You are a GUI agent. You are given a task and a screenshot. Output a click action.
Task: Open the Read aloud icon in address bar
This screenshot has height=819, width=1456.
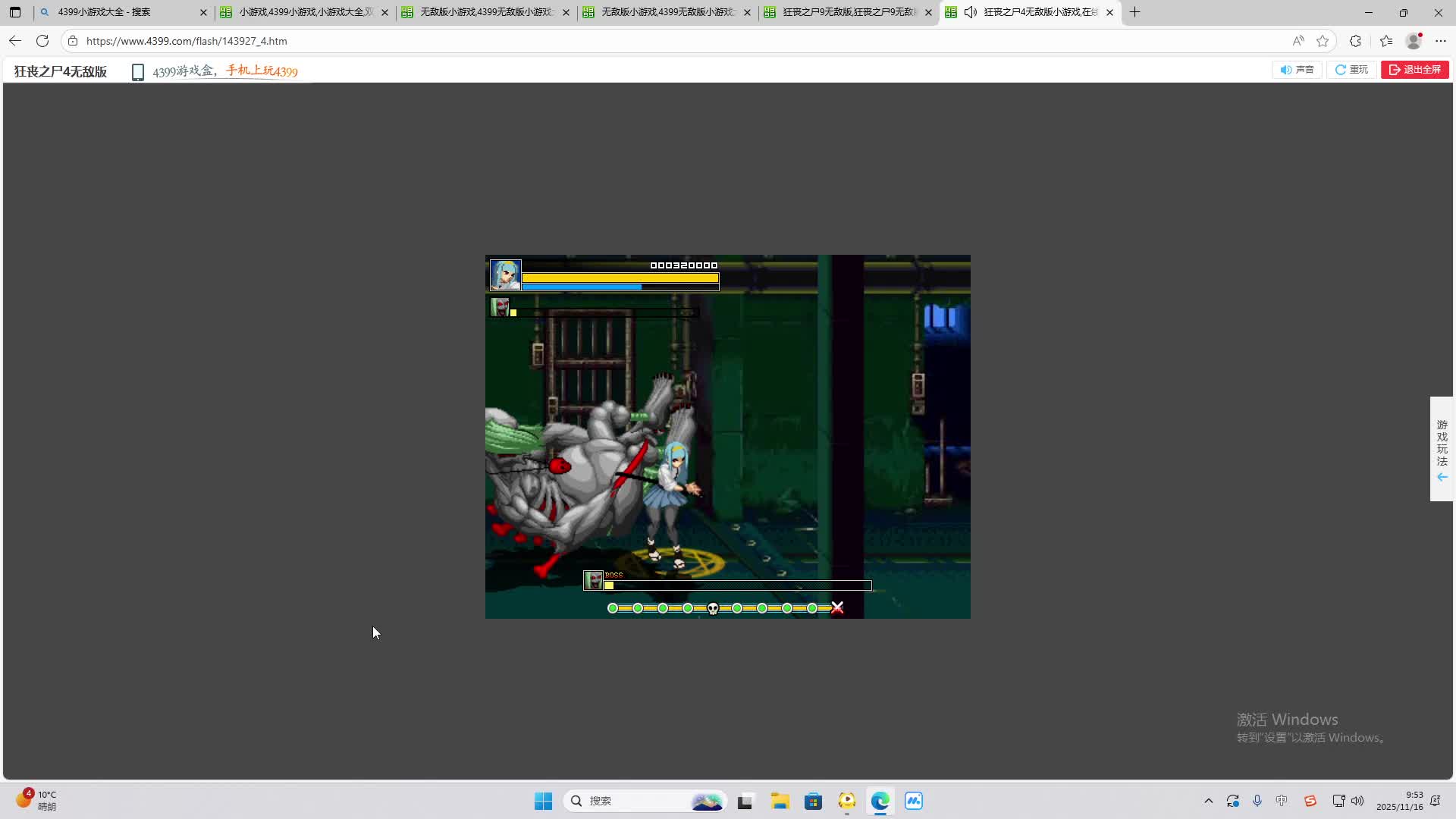(1298, 41)
